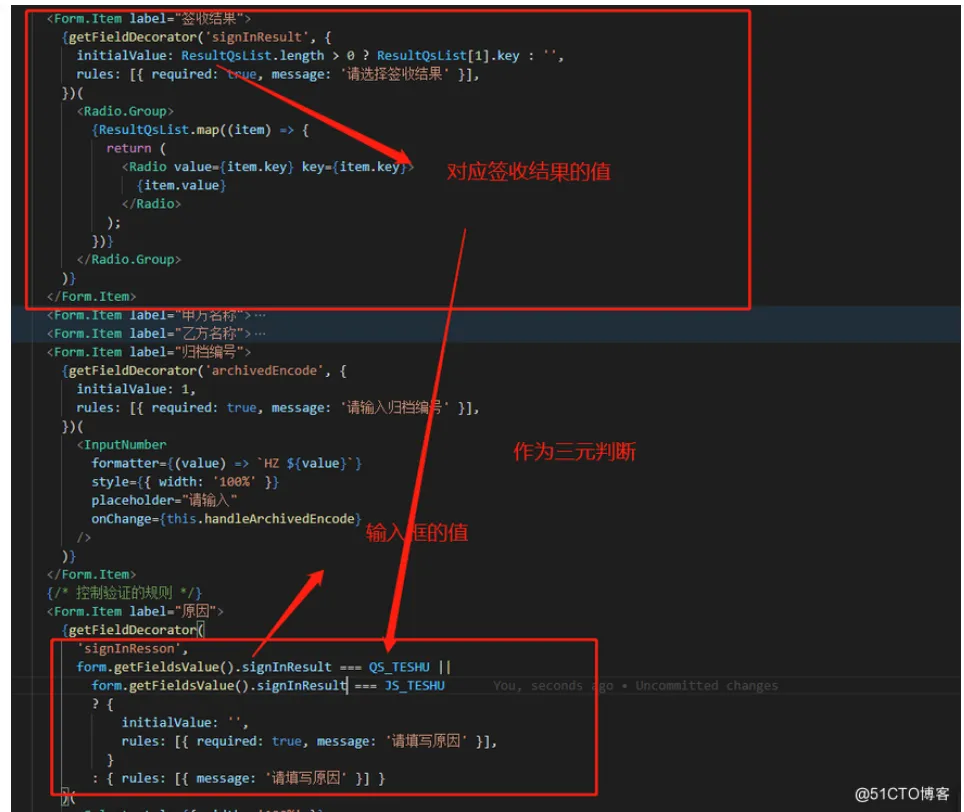Image resolution: width=964 pixels, height=812 pixels.
Task: Click the JS_TESHU constant
Action: [414, 685]
